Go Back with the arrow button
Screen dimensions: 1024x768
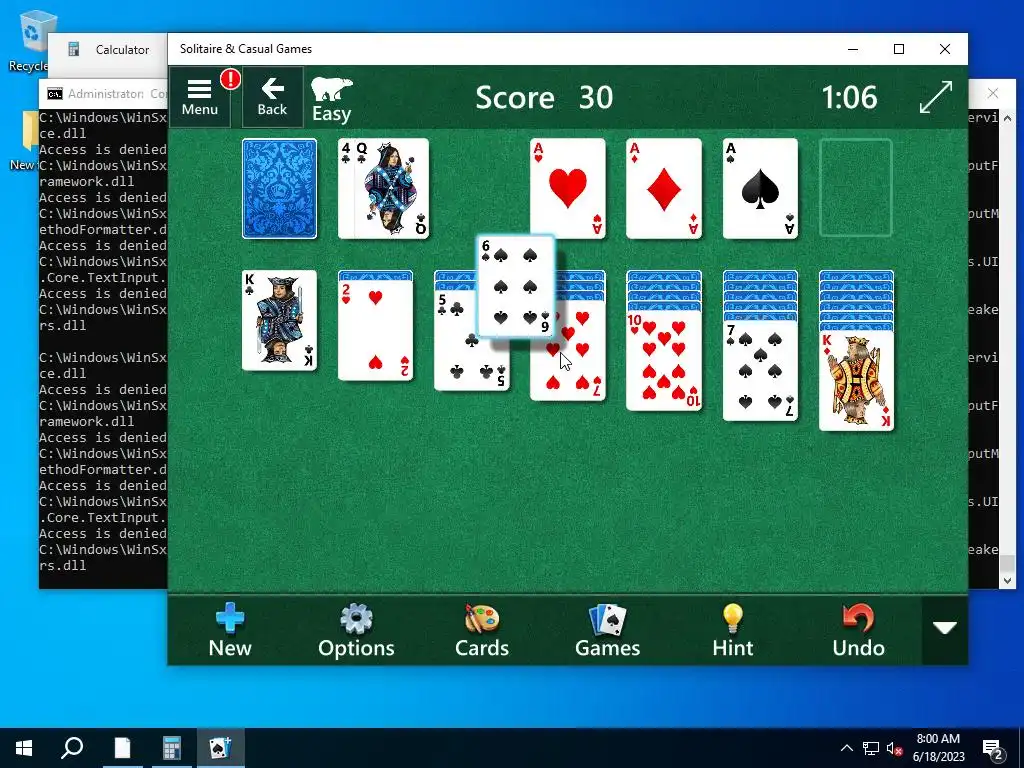click(272, 97)
